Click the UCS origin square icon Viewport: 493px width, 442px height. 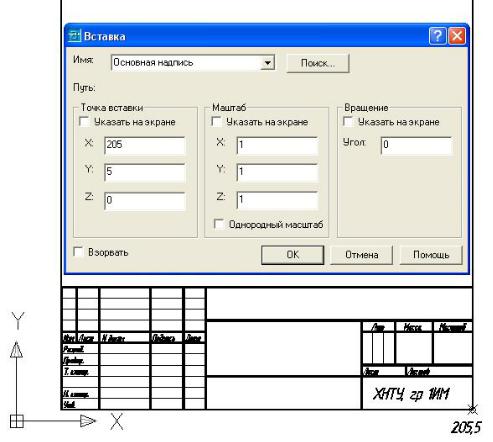point(17,421)
